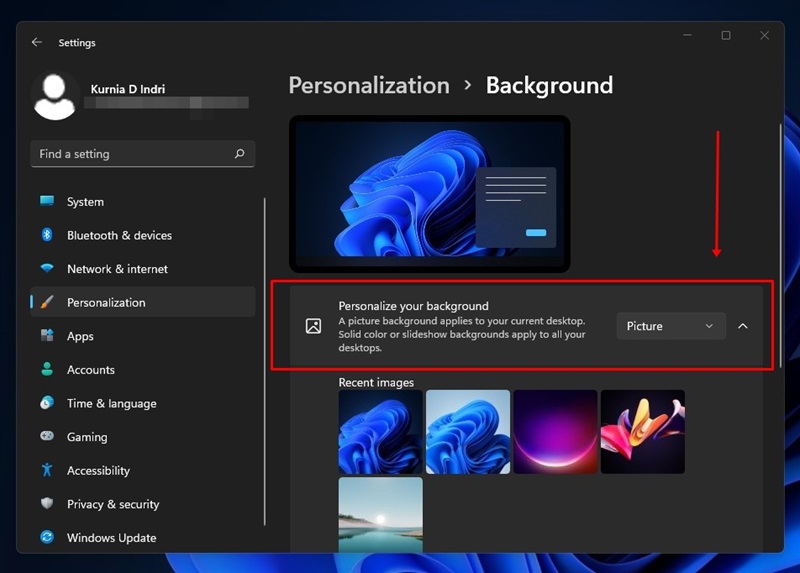
Task: Go to Bluetooth & devices
Action: coord(143,235)
